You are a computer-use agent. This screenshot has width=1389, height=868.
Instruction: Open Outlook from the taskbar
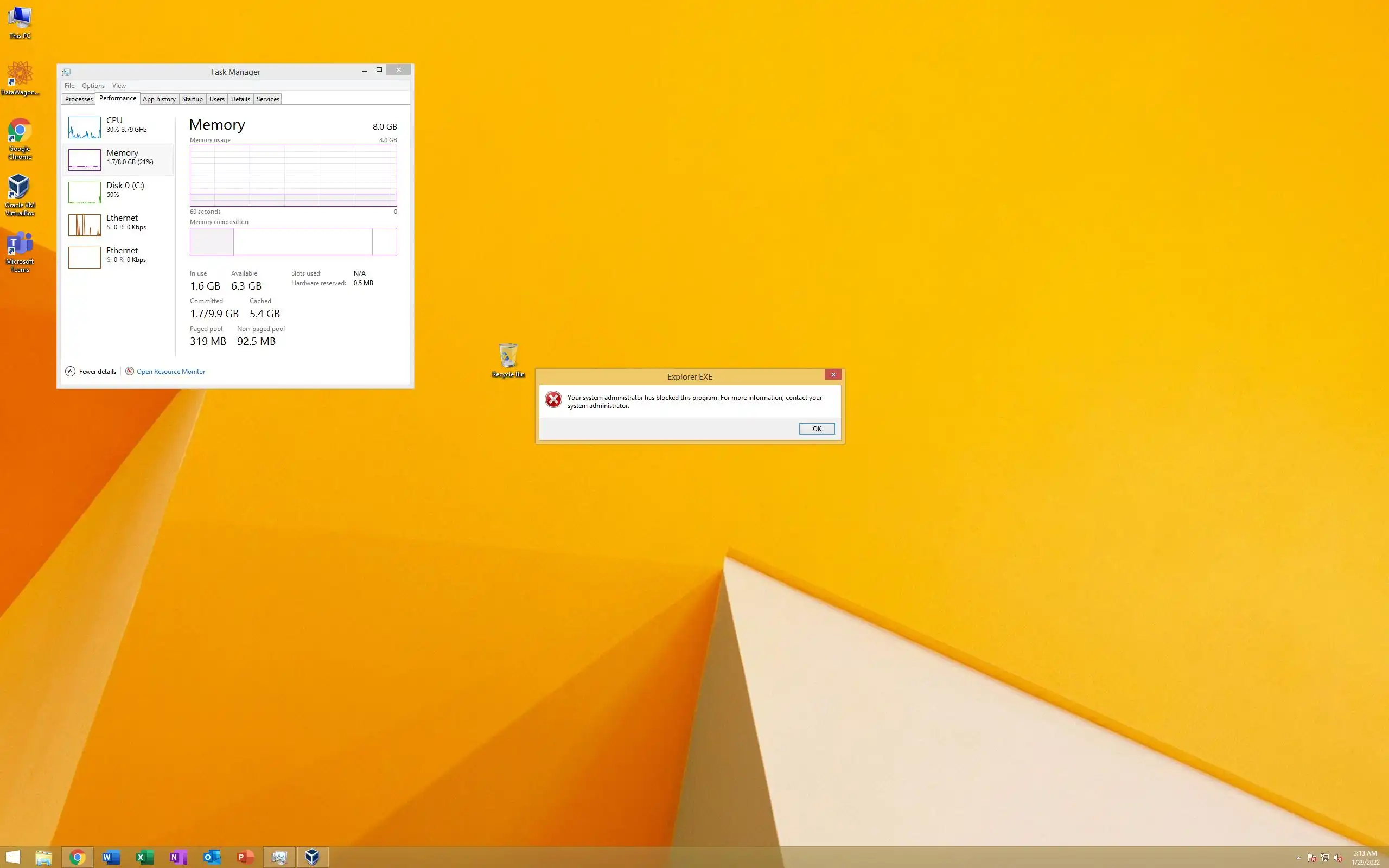point(212,857)
